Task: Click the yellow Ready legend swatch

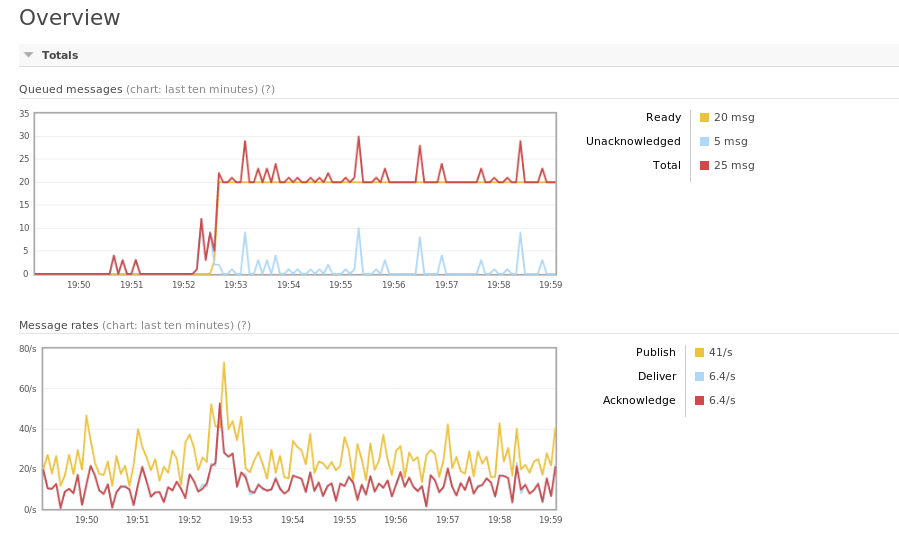Action: [x=704, y=117]
